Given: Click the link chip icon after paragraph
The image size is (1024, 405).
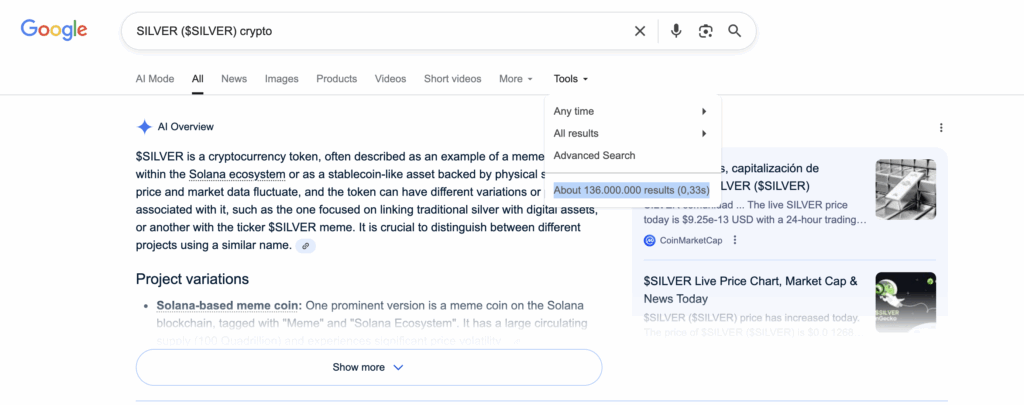Looking at the screenshot, I should 305,246.
